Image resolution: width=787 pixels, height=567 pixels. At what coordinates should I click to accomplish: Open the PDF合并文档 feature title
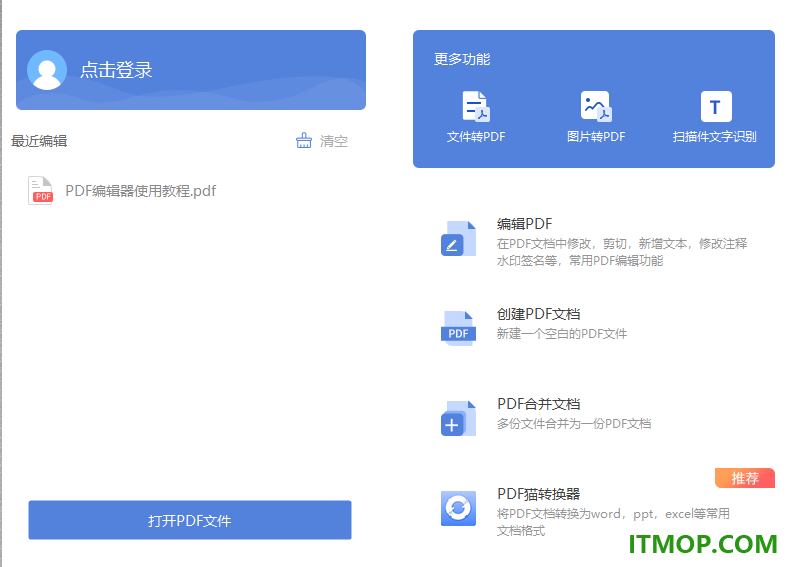pyautogui.click(x=539, y=404)
